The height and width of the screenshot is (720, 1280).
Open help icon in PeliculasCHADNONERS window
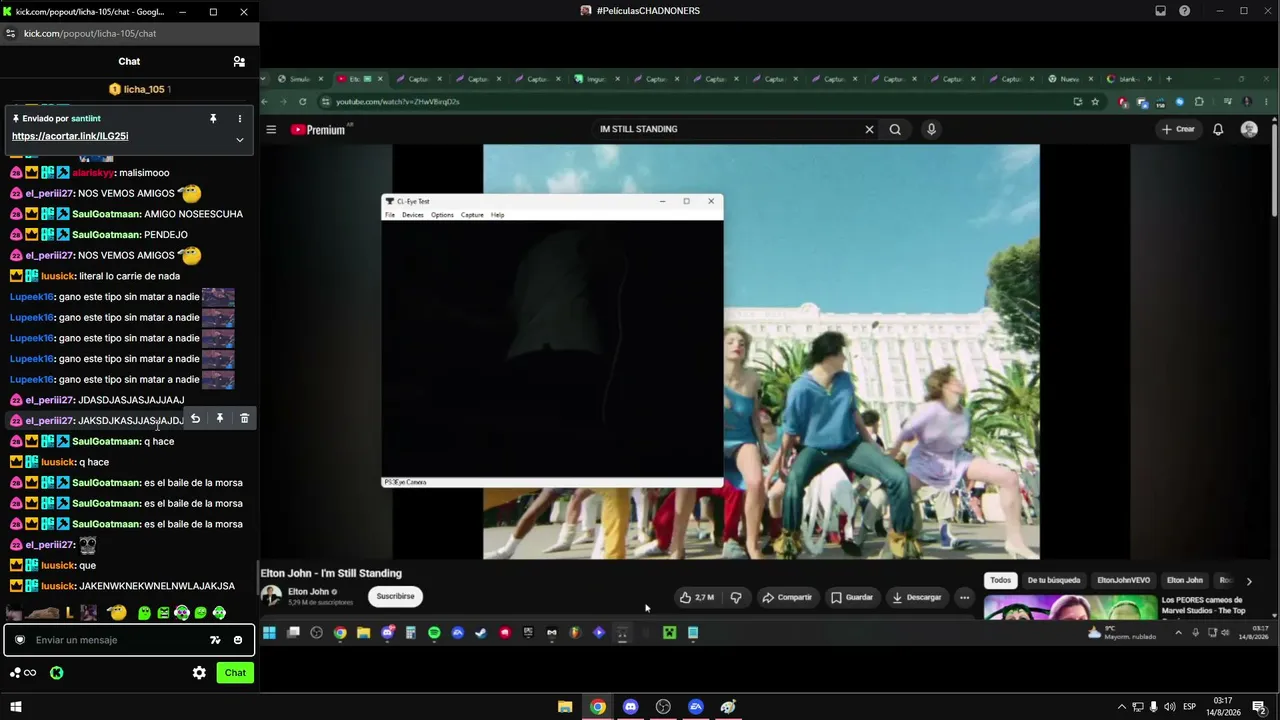pos(1185,11)
